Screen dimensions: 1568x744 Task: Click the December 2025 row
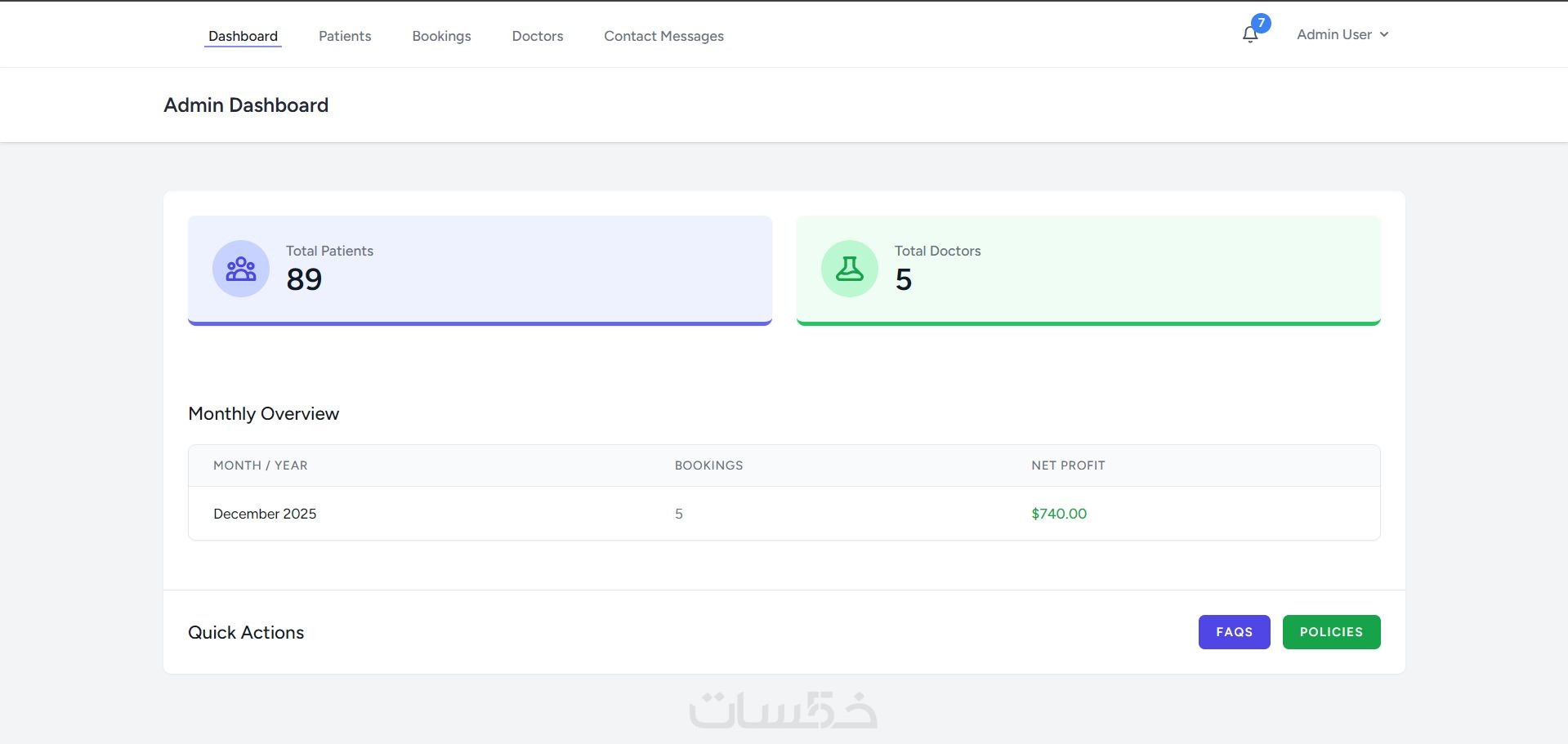pos(265,514)
